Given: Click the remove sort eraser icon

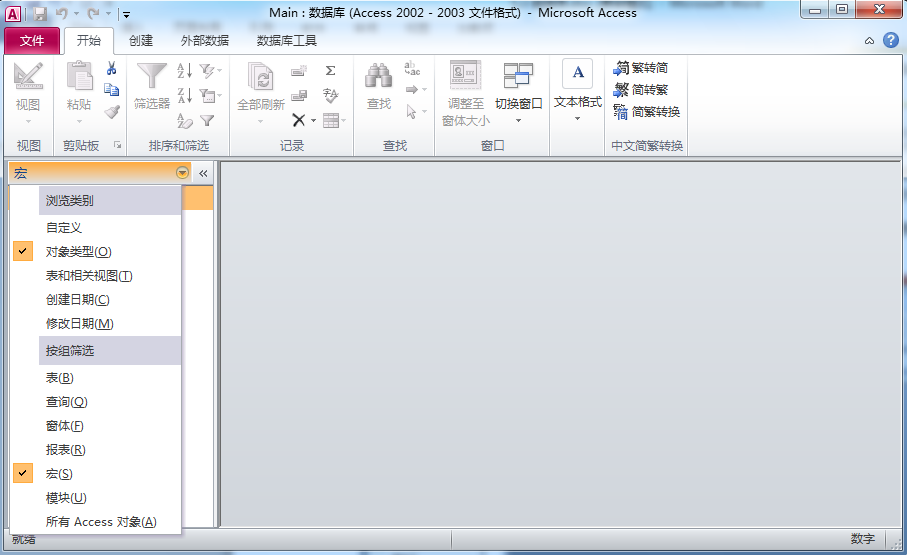Looking at the screenshot, I should (185, 120).
